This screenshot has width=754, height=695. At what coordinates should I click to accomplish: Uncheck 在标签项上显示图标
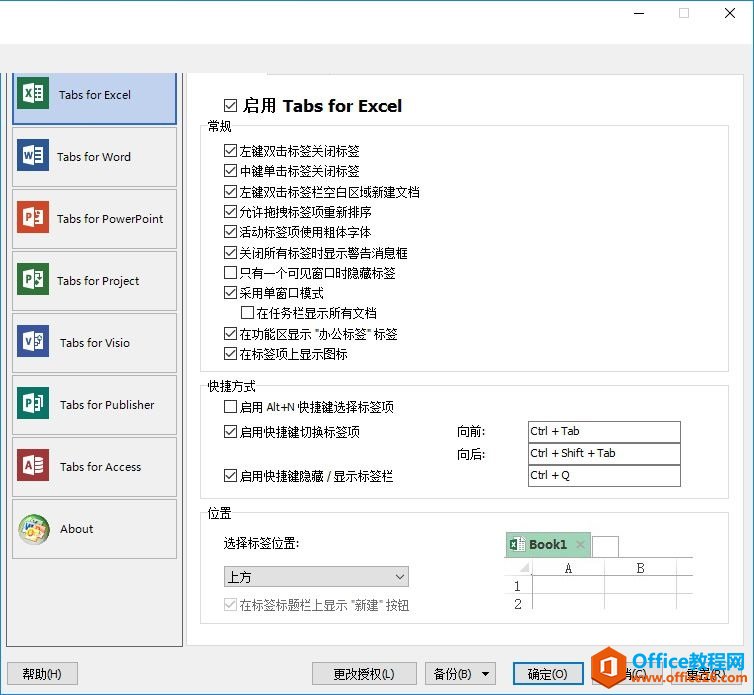(230, 354)
